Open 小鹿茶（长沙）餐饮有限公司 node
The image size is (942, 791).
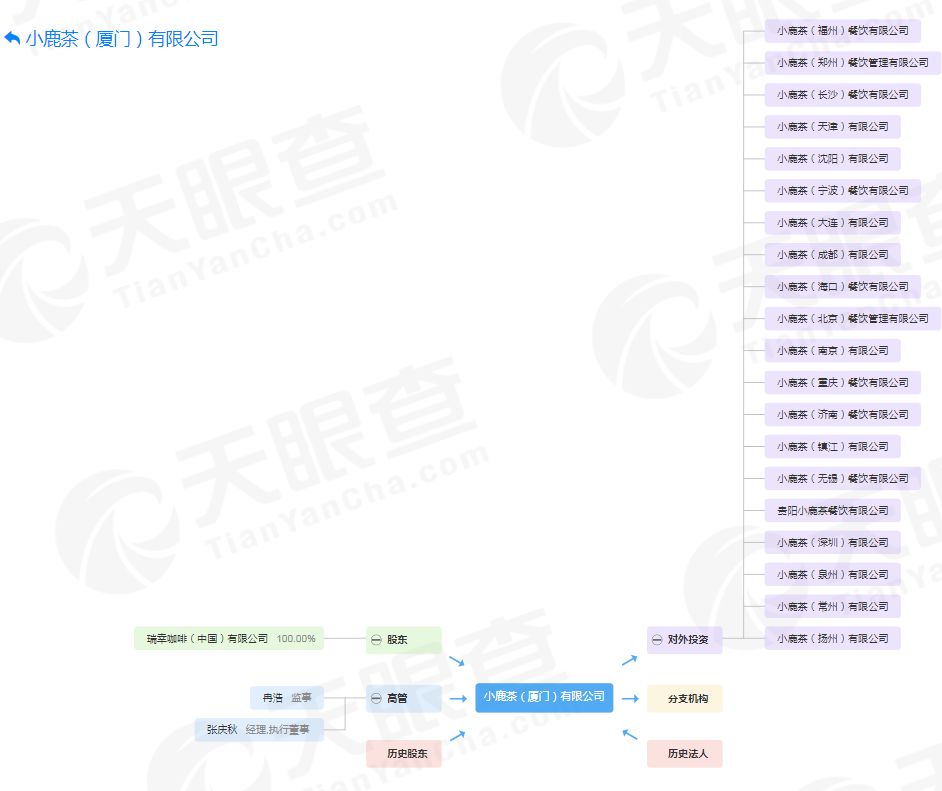[x=843, y=94]
